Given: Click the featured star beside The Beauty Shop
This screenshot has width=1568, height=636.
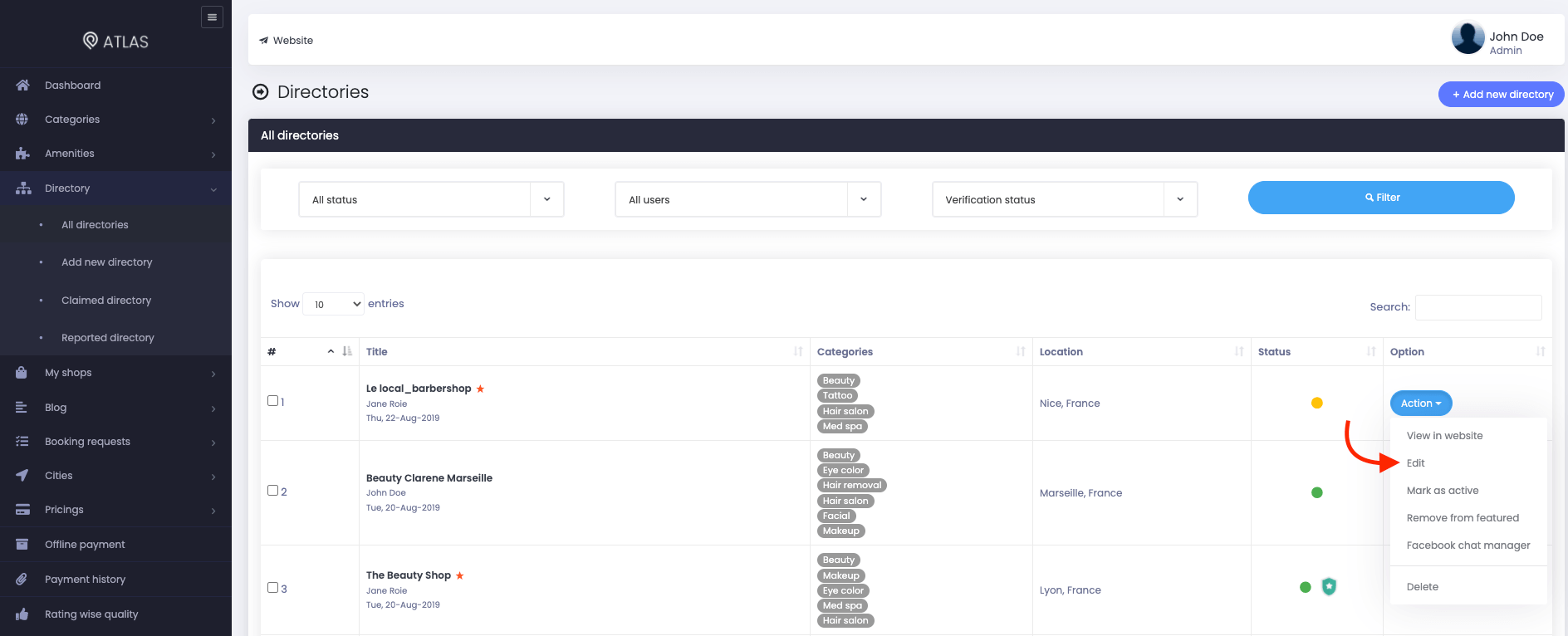Looking at the screenshot, I should pyautogui.click(x=459, y=575).
